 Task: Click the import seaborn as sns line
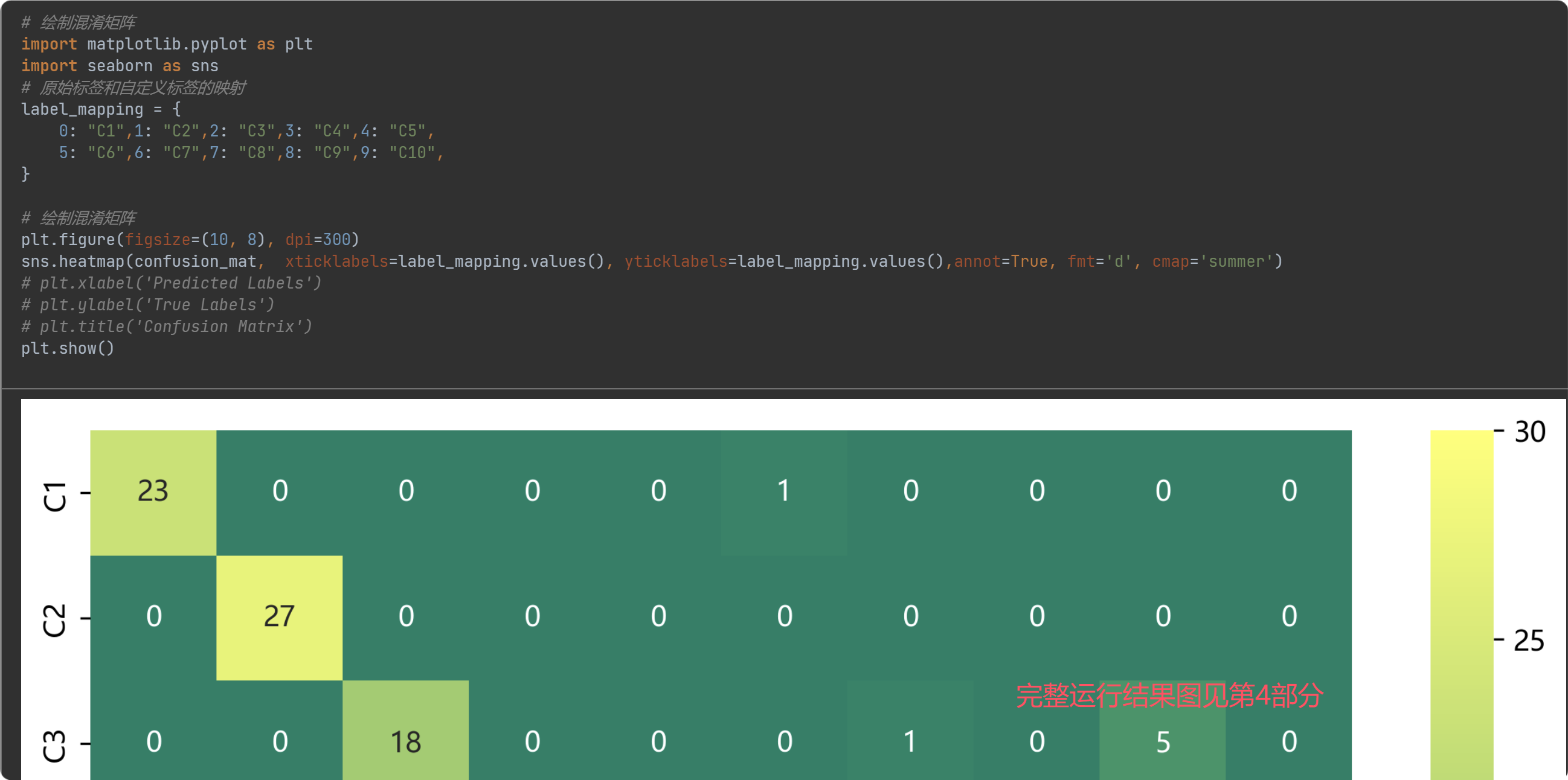(x=120, y=66)
